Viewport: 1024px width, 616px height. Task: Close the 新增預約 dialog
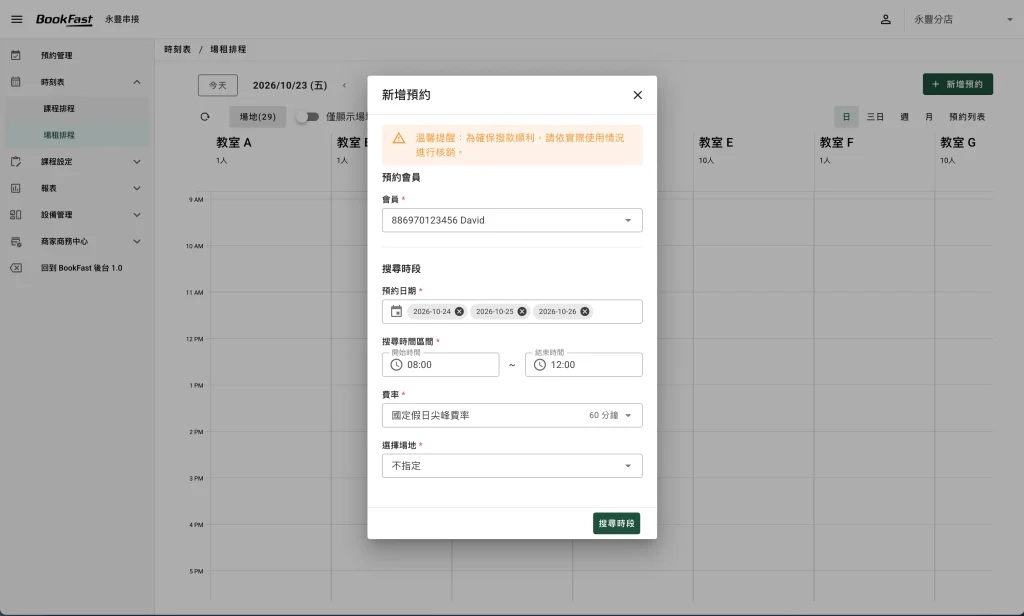click(x=638, y=95)
